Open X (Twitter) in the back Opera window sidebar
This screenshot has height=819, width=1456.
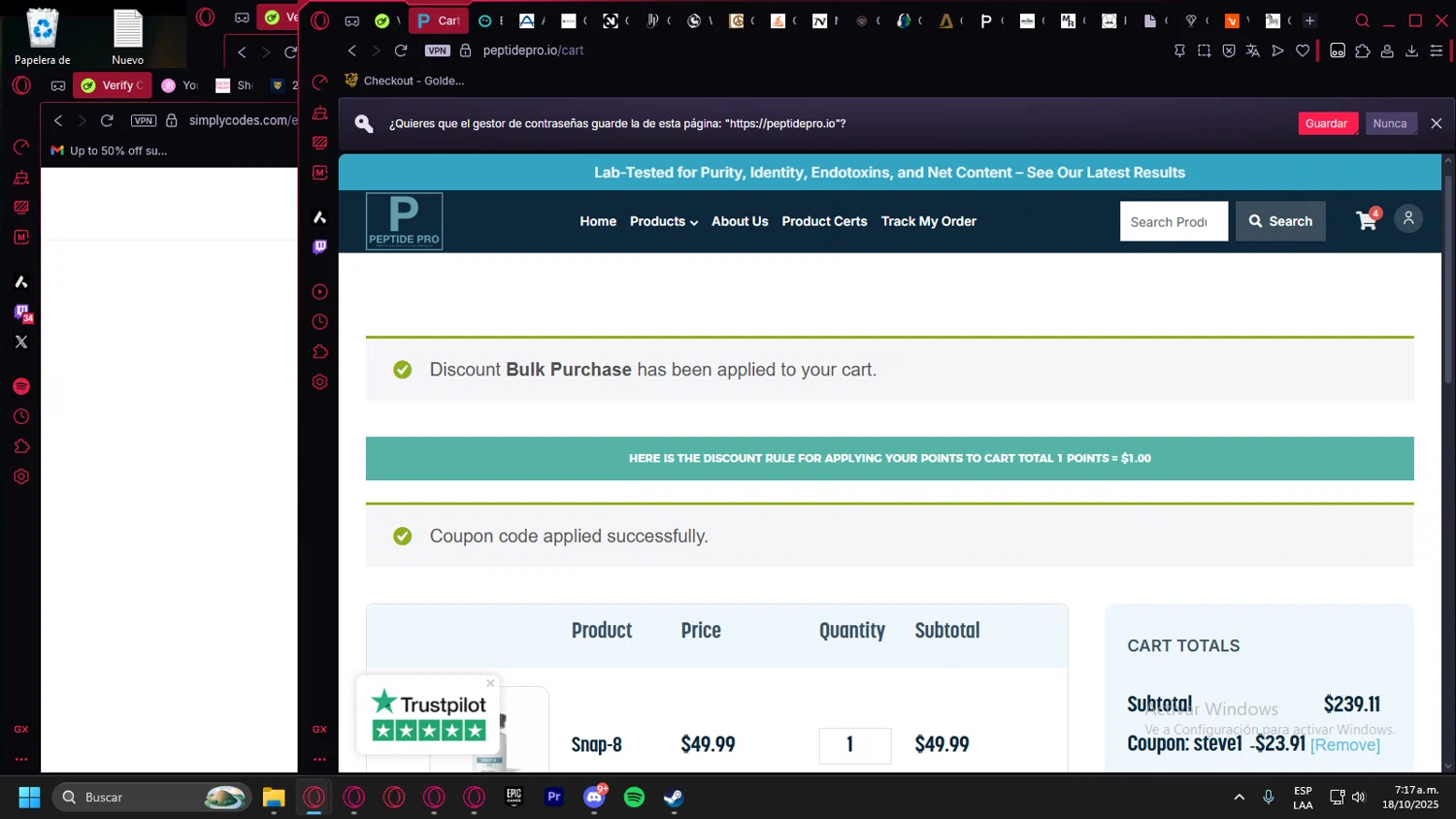[x=21, y=342]
